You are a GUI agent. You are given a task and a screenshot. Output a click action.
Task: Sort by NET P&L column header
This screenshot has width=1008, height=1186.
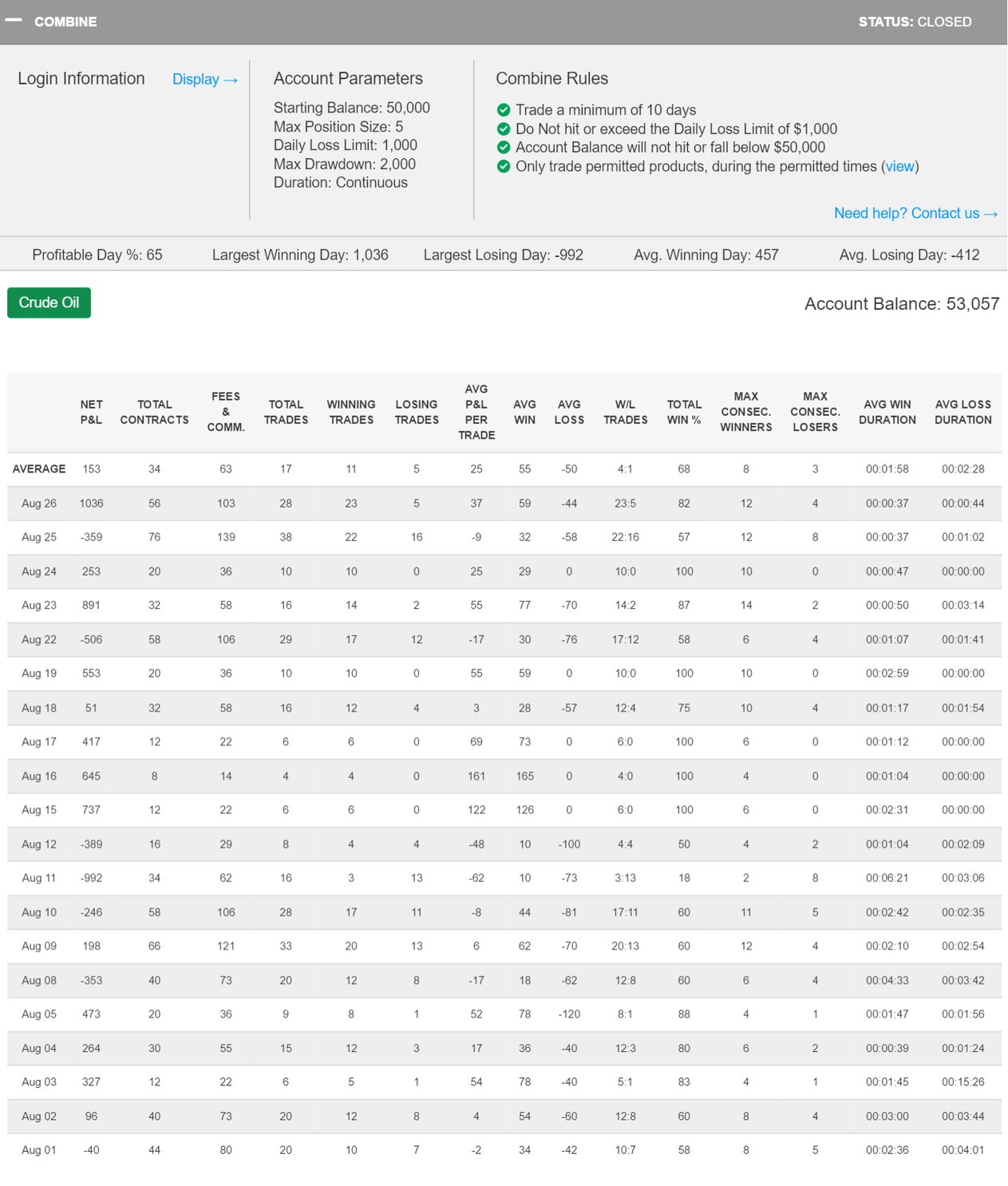click(x=91, y=412)
